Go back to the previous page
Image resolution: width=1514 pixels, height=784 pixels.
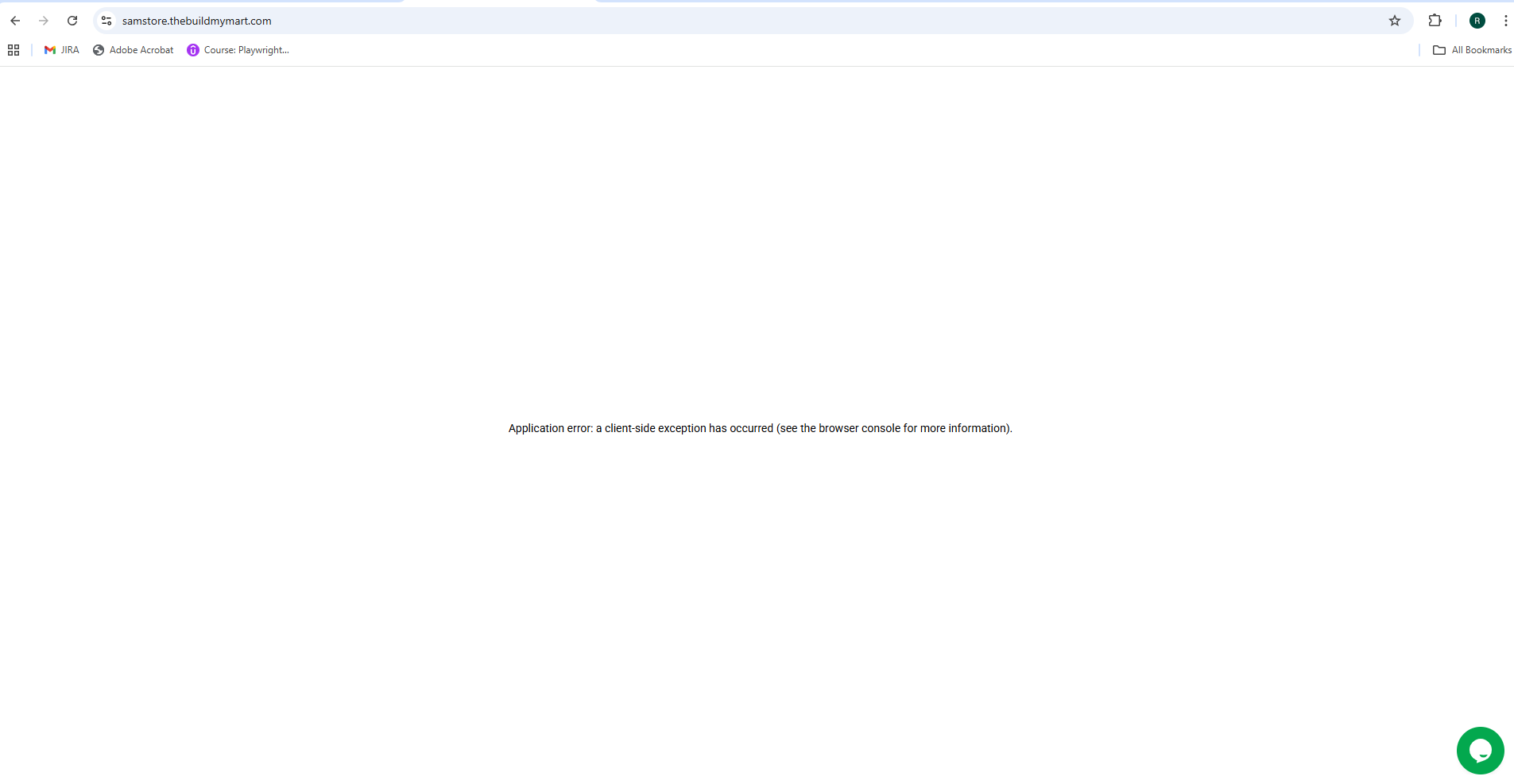pyautogui.click(x=15, y=21)
